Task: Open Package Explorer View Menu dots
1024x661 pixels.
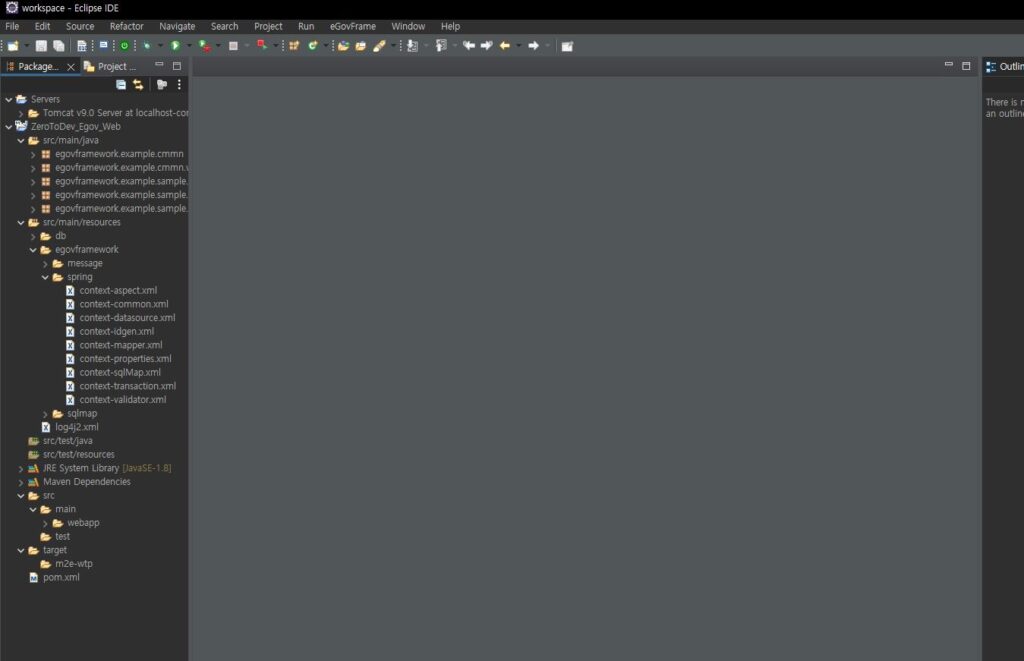Action: point(179,85)
